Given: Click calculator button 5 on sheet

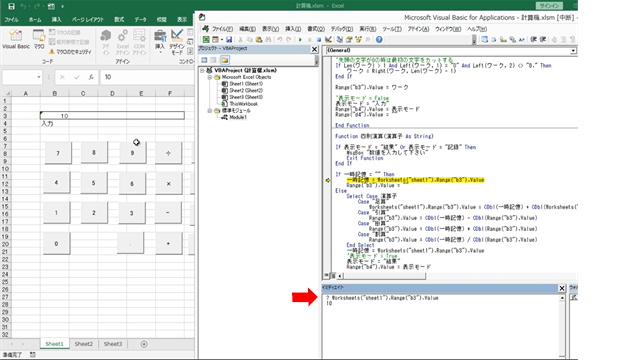Looking at the screenshot, I should pyautogui.click(x=93, y=183).
